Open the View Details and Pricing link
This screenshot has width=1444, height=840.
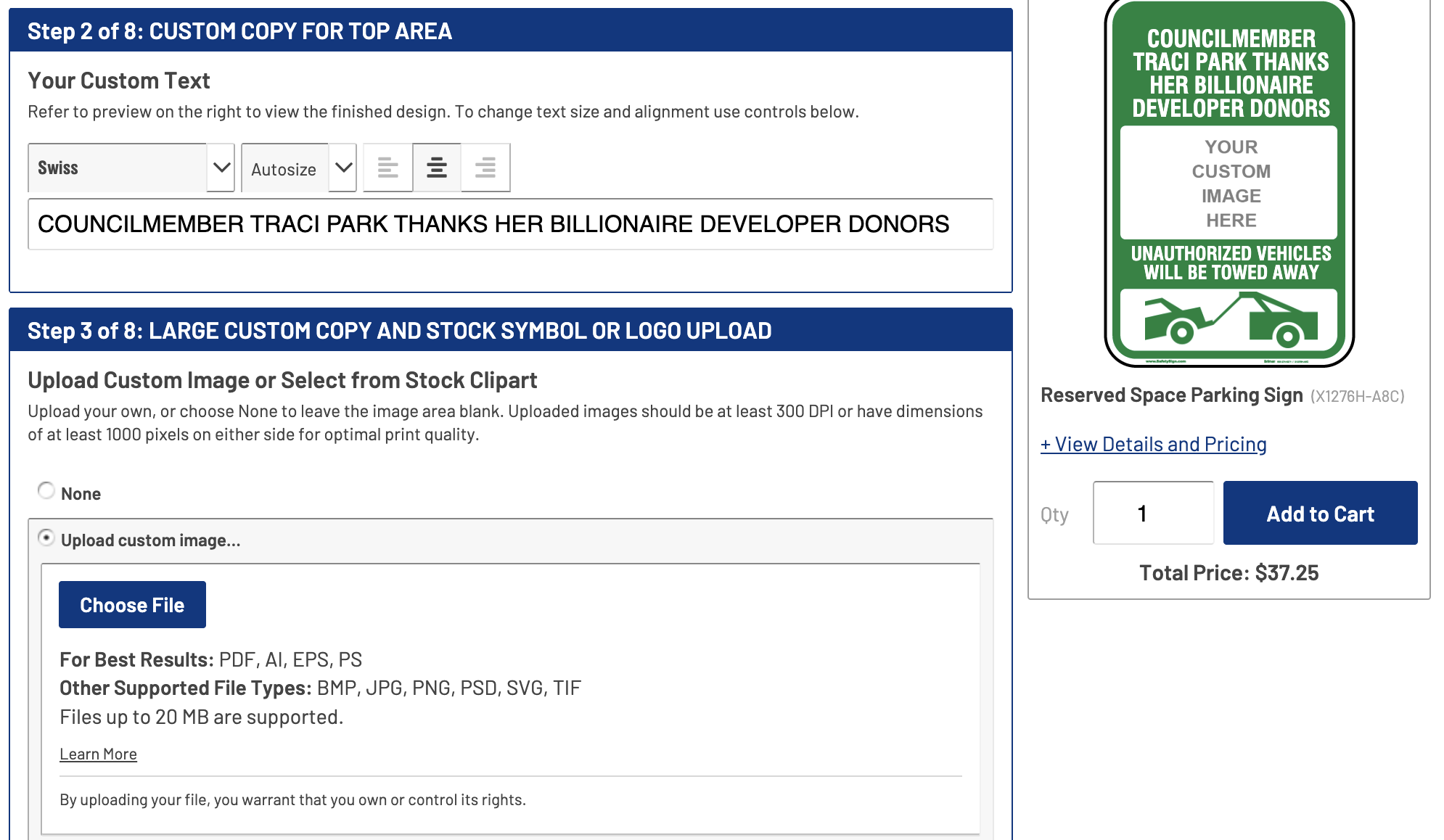[1153, 444]
